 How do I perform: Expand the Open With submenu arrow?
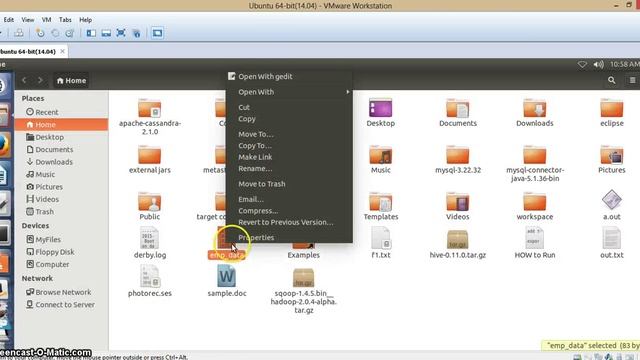point(348,92)
